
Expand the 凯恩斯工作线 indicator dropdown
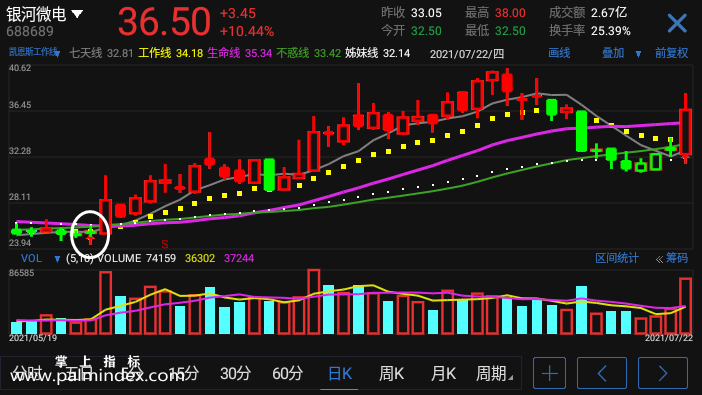tap(58, 54)
